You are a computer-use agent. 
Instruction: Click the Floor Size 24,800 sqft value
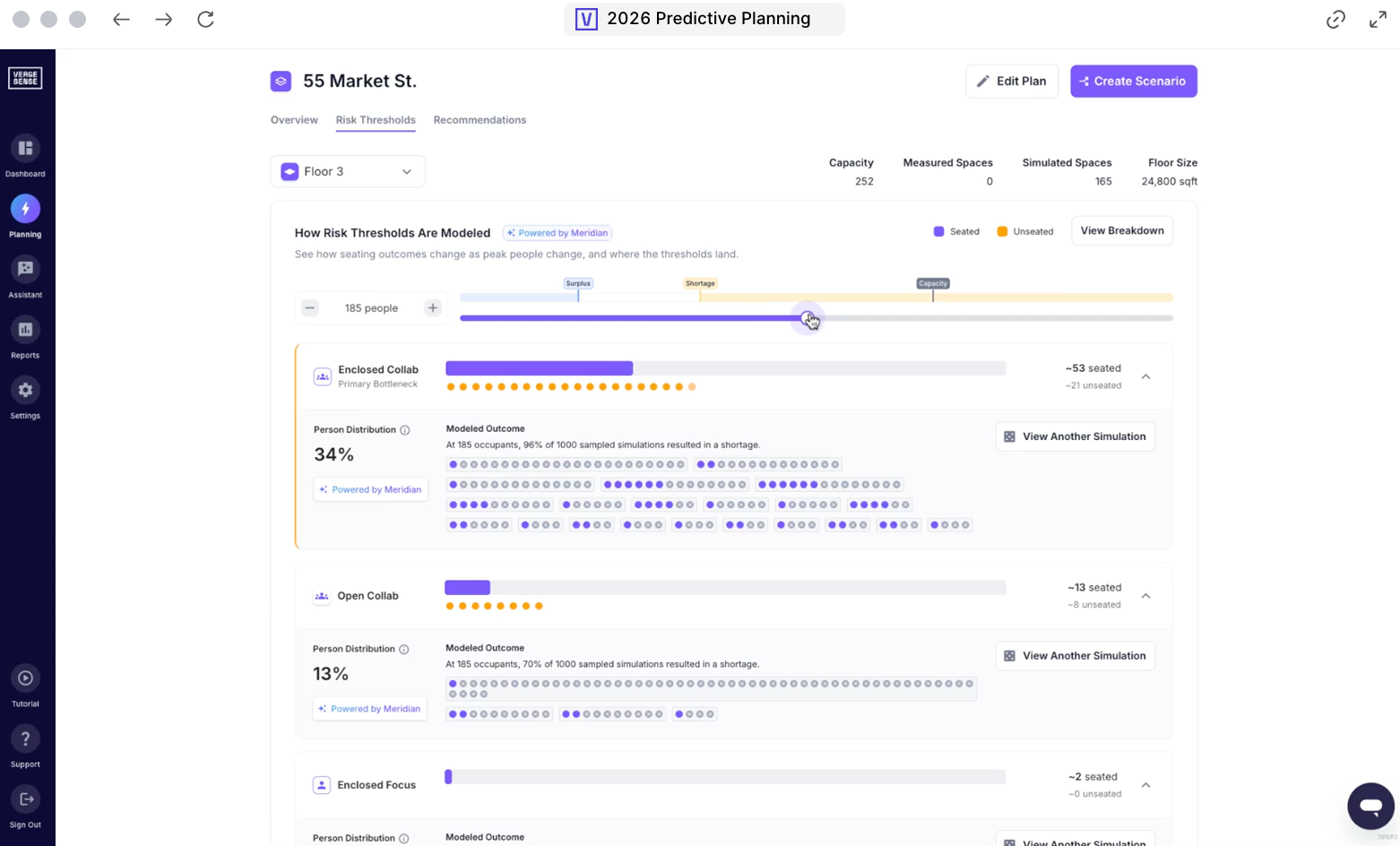(x=1169, y=181)
